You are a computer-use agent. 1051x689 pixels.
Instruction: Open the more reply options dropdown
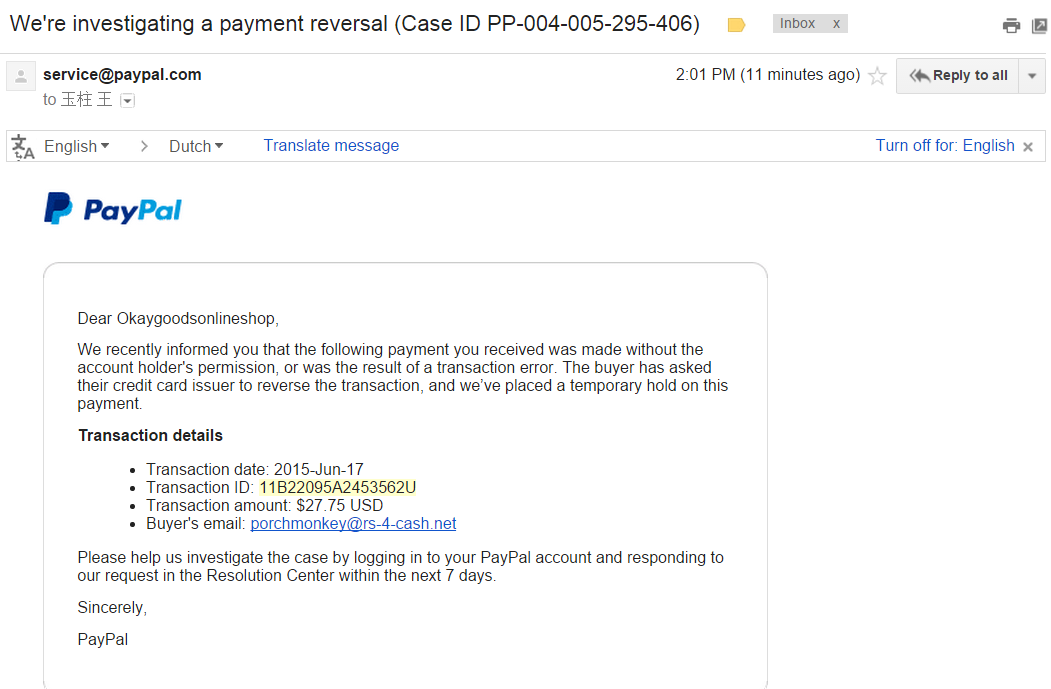click(1032, 76)
